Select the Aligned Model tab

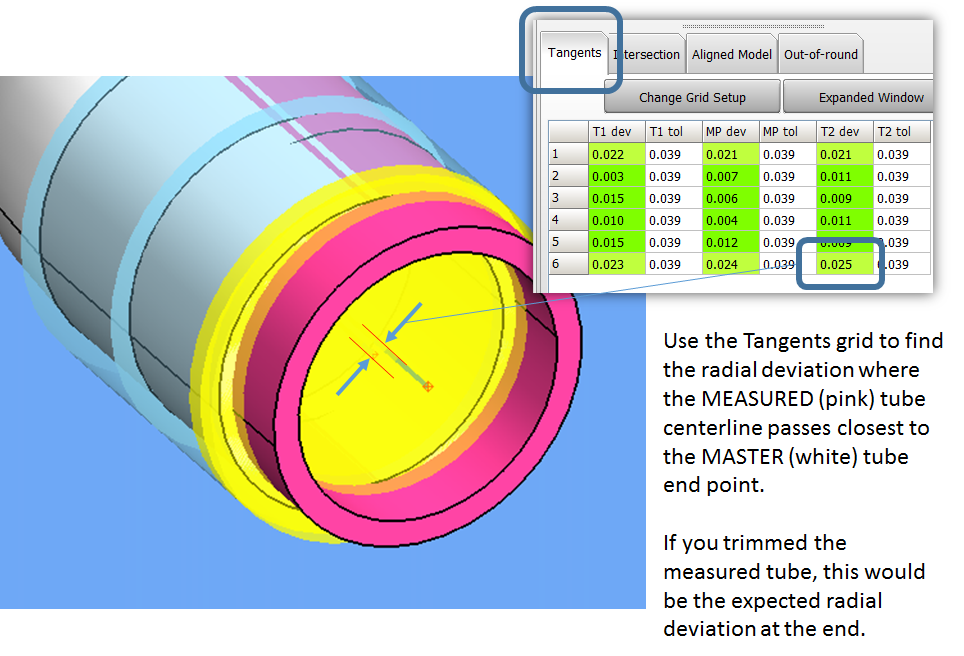732,55
